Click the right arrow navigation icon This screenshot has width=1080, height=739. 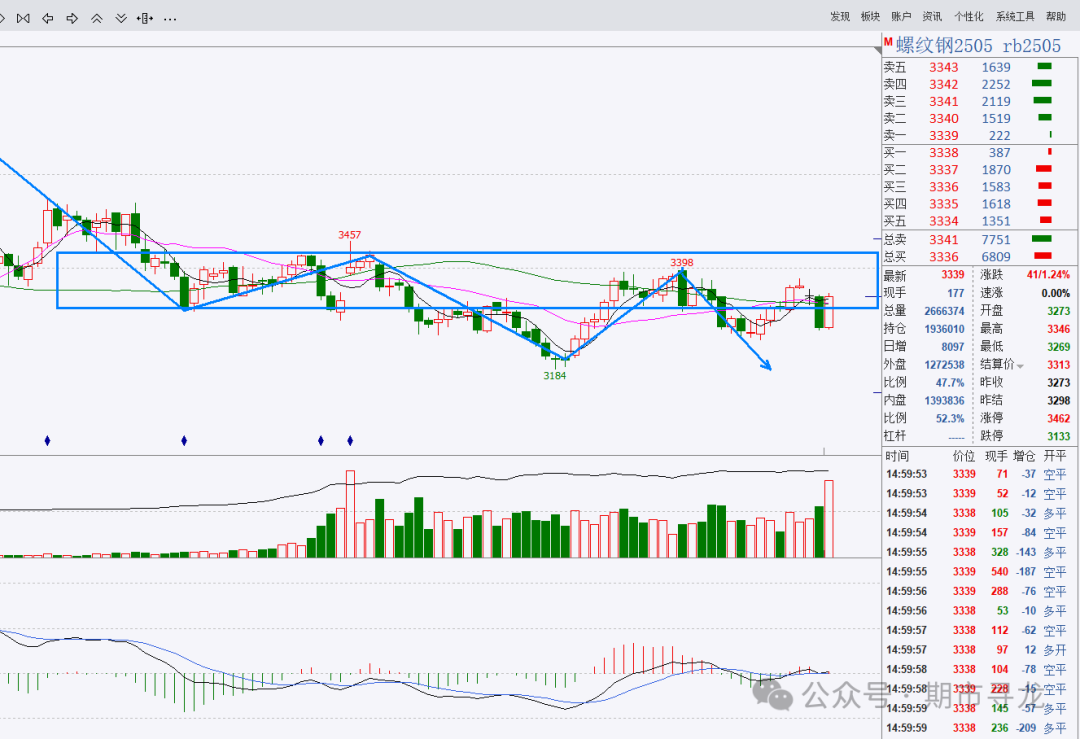click(72, 19)
